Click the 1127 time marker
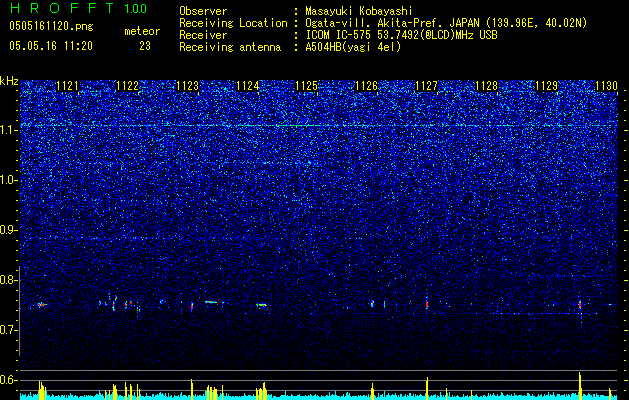629x400 pixels. (426, 86)
